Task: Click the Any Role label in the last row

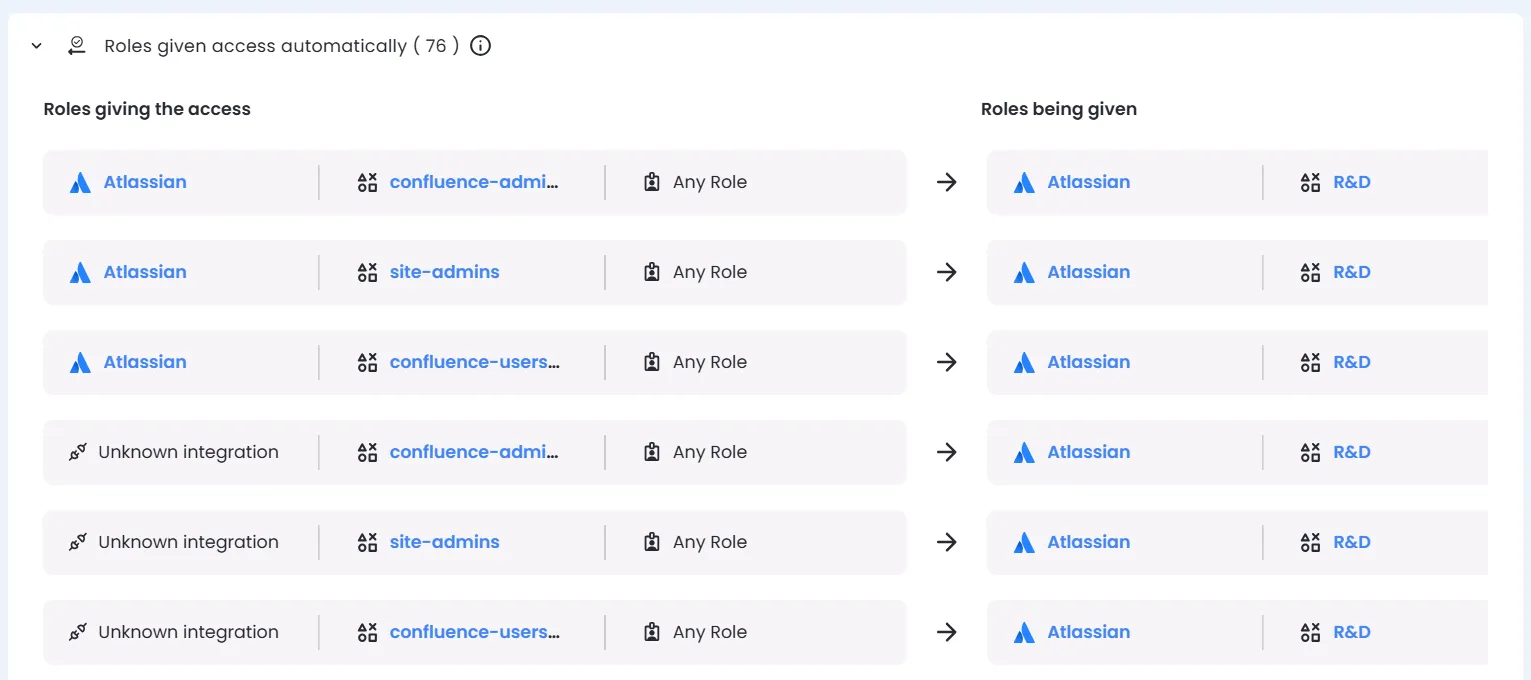Action: point(710,632)
